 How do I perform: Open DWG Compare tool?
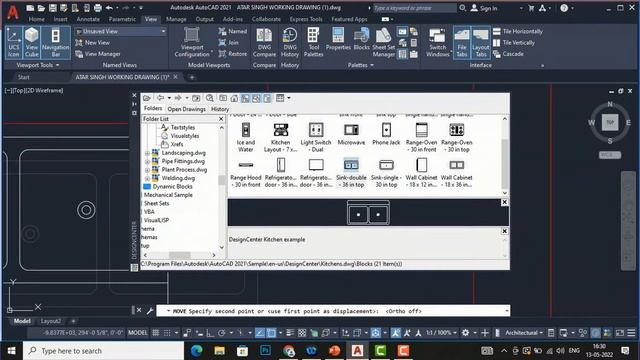(264, 42)
